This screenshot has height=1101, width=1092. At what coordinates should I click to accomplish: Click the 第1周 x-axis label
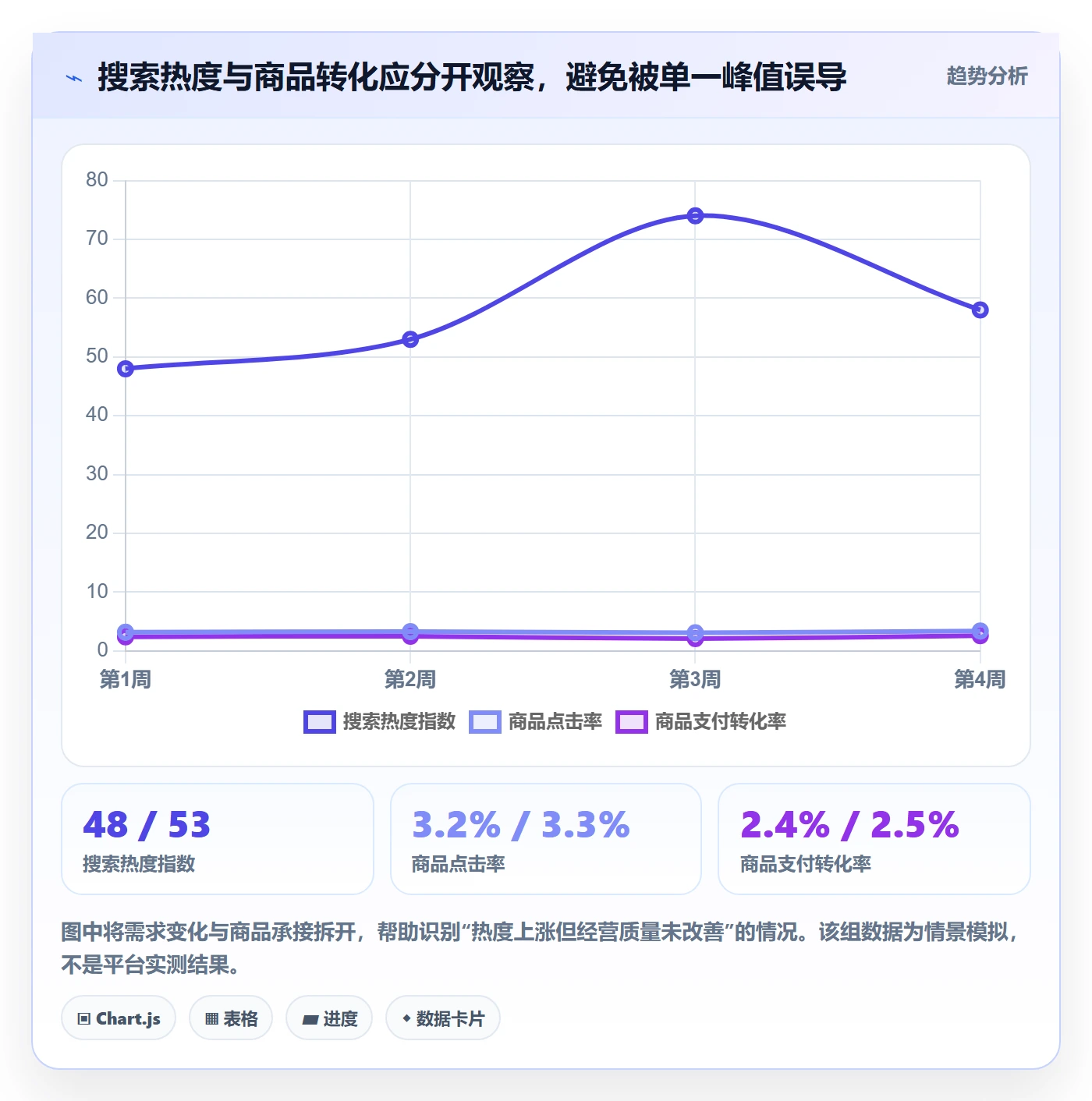coord(126,680)
